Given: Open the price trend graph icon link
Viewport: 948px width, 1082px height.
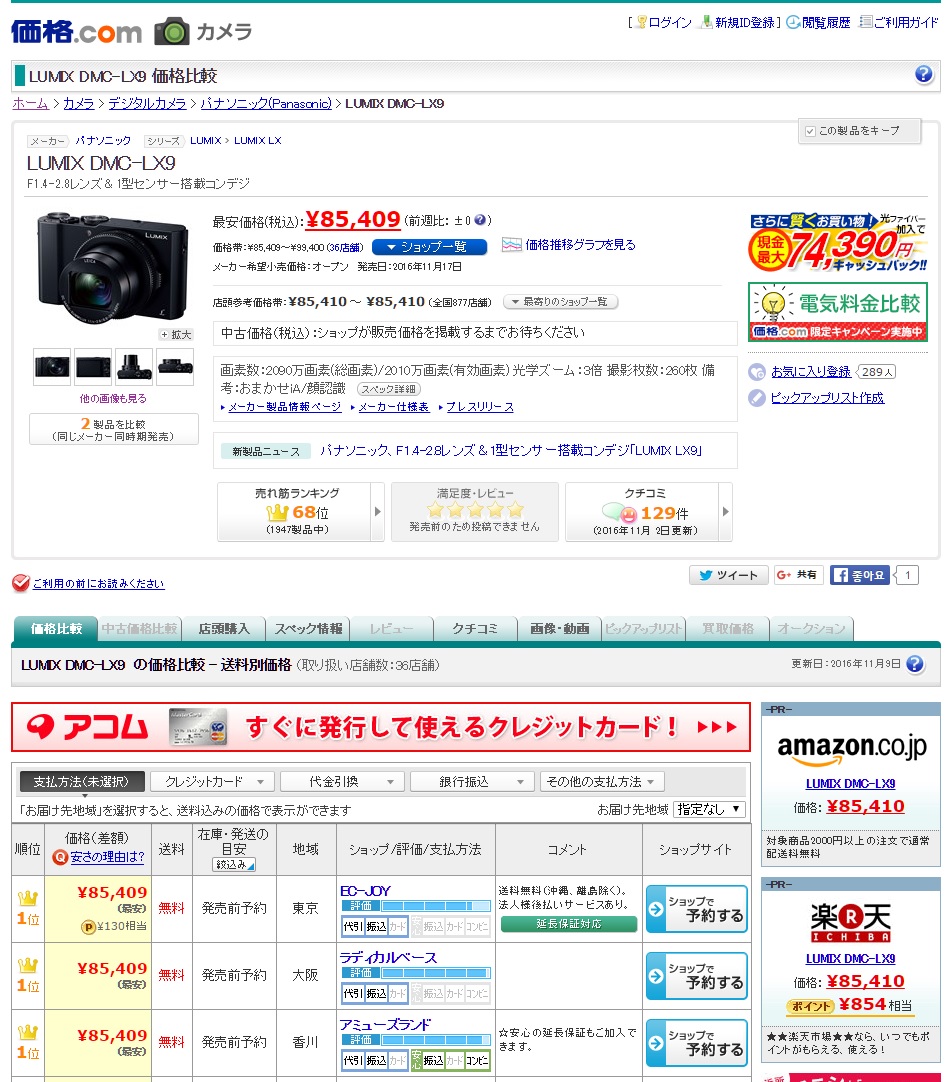Looking at the screenshot, I should pos(511,245).
